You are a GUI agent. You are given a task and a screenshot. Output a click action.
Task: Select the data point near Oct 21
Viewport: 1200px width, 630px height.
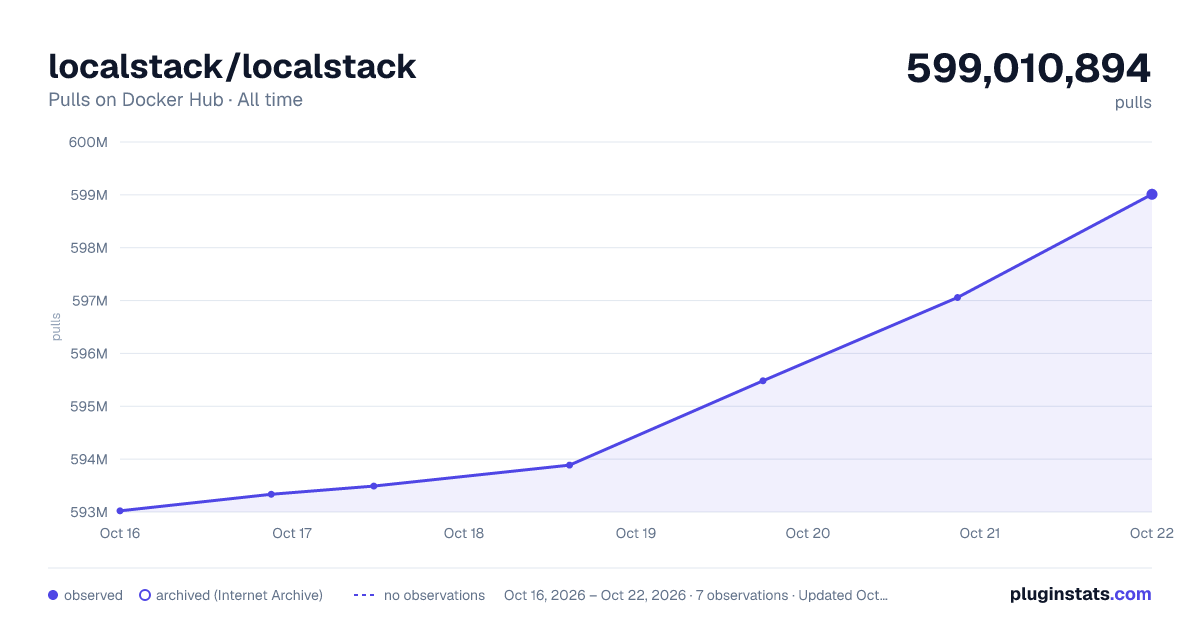coord(957,297)
